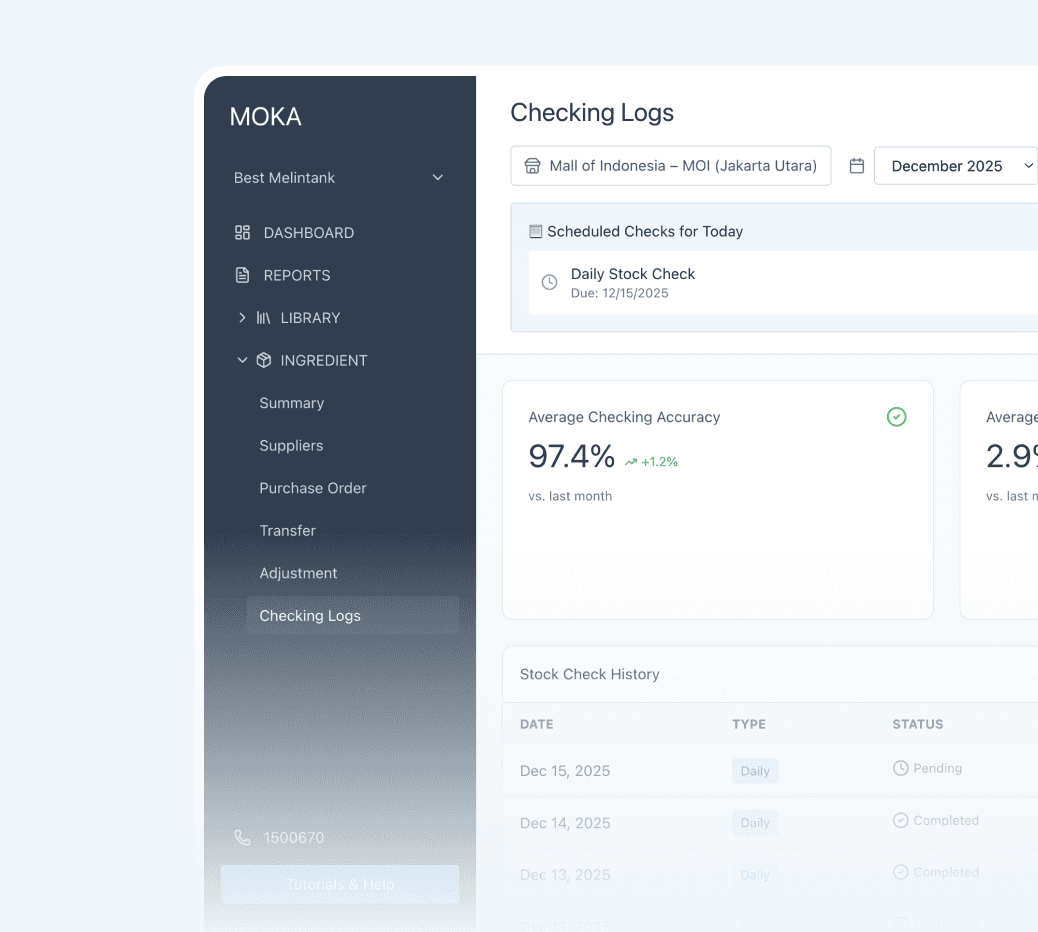Click the Dec 14, 2025 date cell
This screenshot has width=1038, height=932.
(x=565, y=823)
